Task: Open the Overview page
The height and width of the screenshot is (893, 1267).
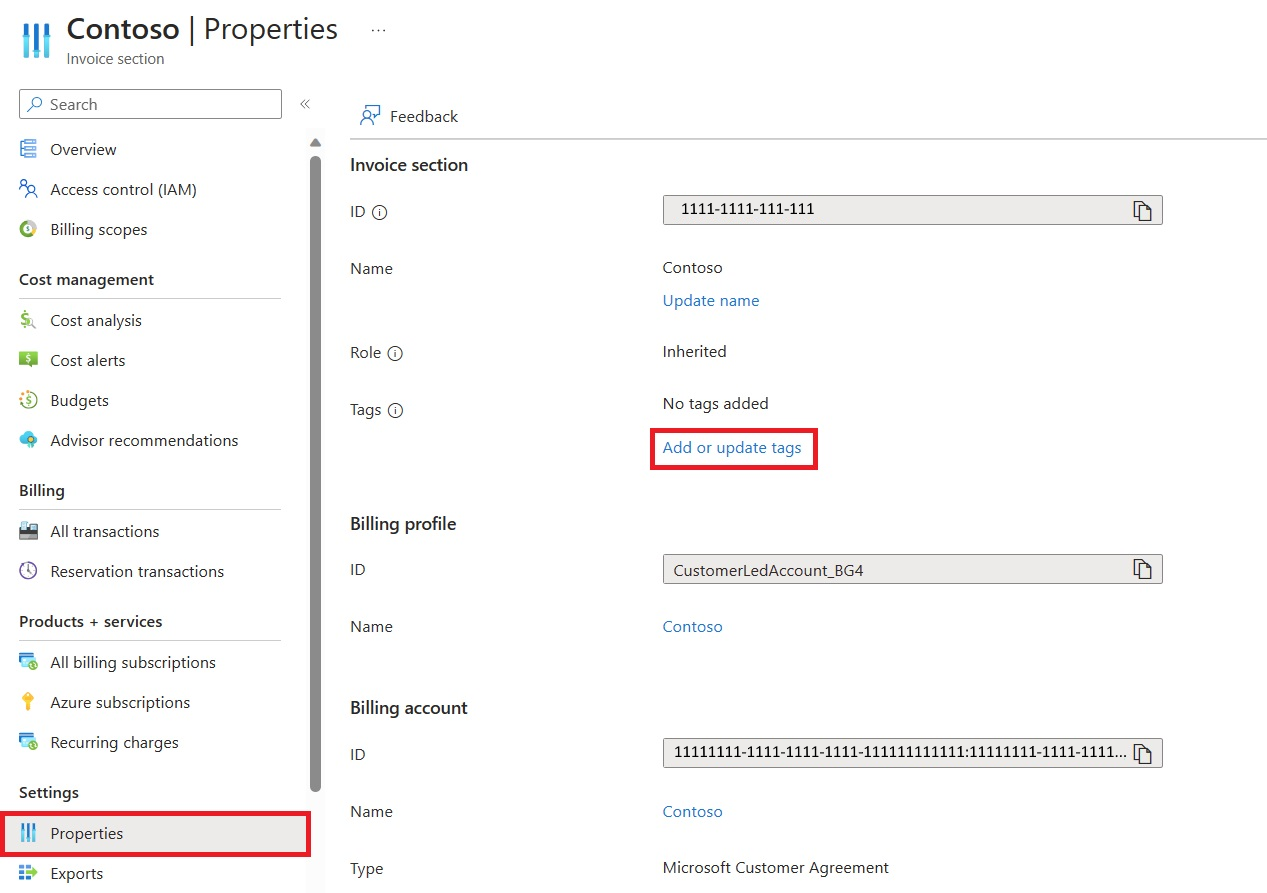Action: pyautogui.click(x=83, y=149)
